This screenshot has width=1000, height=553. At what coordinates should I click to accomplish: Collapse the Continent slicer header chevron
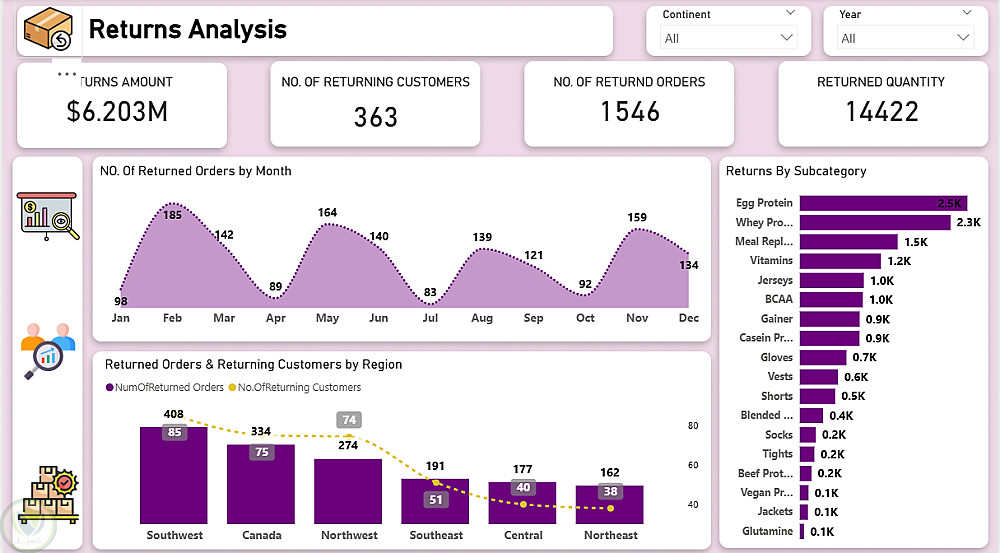pyautogui.click(x=790, y=13)
